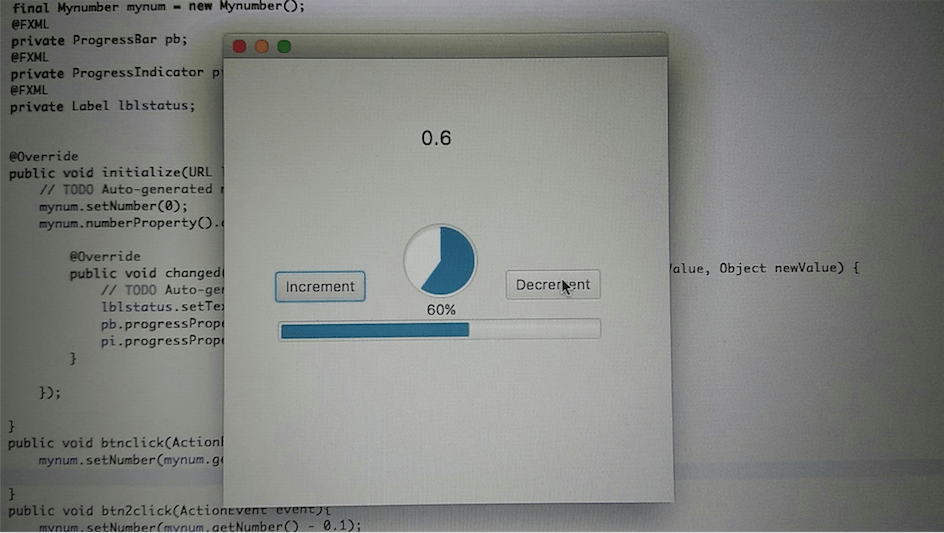Click 'mynum.setNumber(mynum.getNumber() - 0.1);' line

[x=200, y=526]
